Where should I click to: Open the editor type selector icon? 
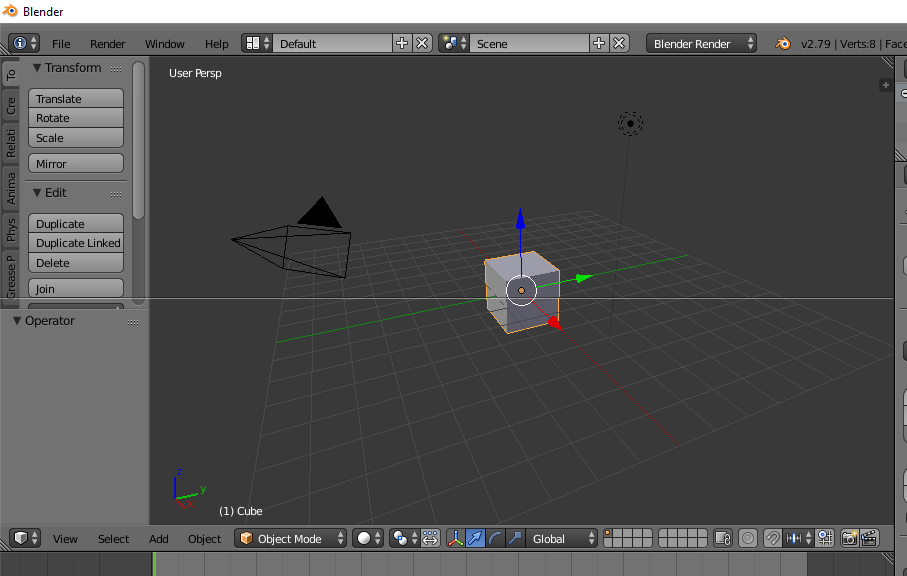tap(23, 538)
